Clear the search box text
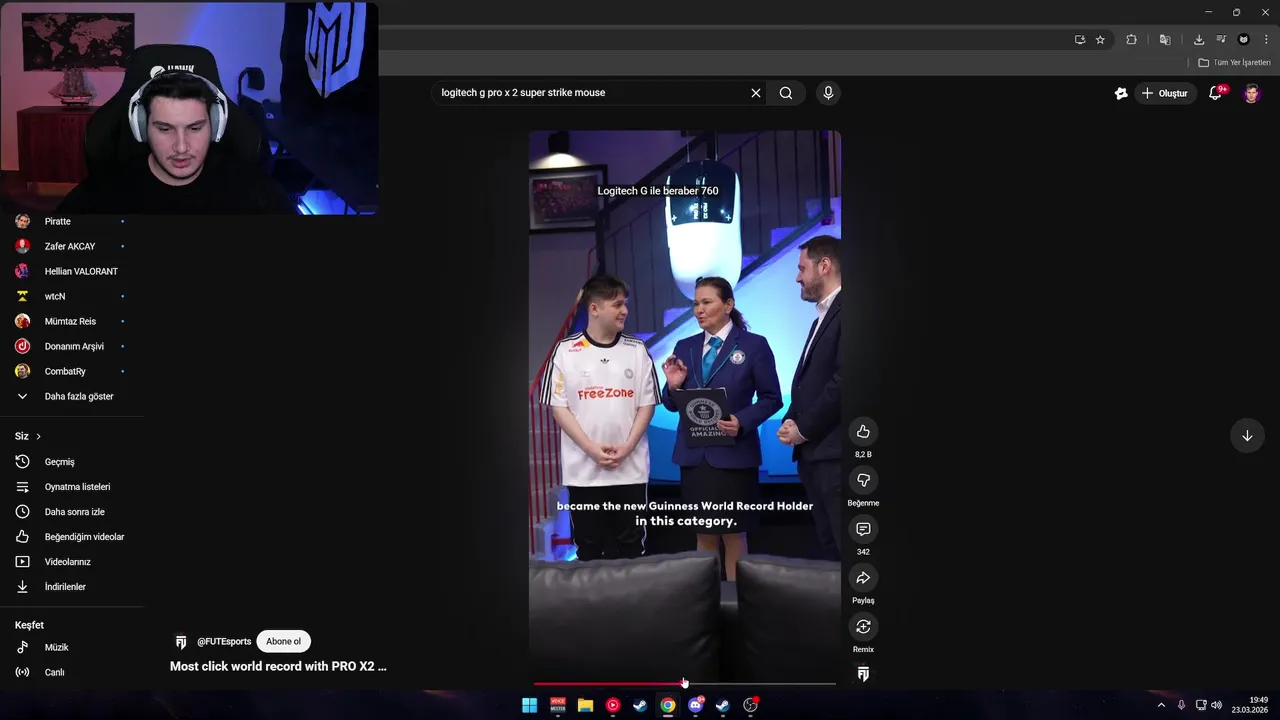This screenshot has height=720, width=1280. tap(756, 93)
